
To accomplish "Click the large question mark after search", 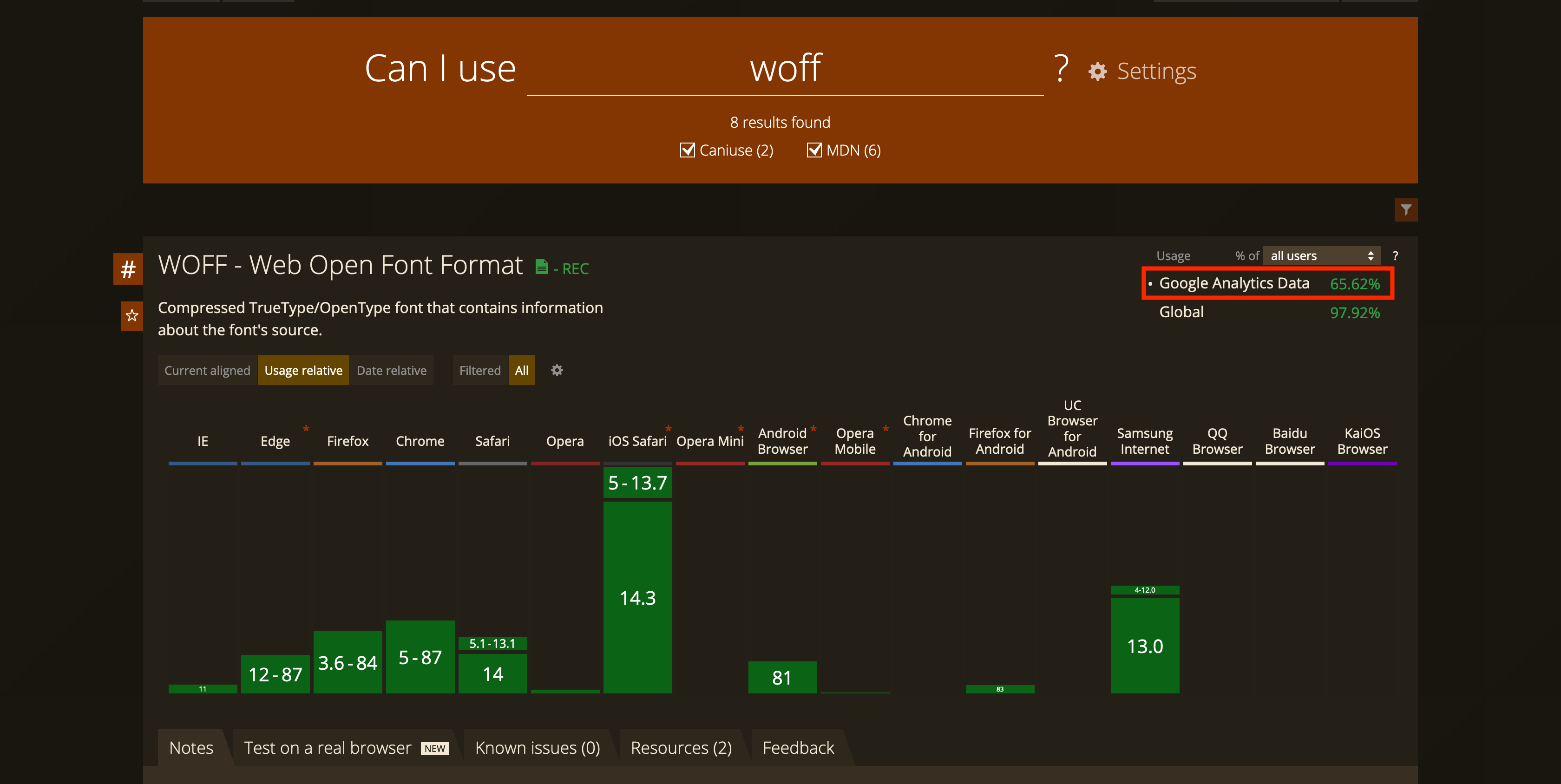I will pos(1061,68).
